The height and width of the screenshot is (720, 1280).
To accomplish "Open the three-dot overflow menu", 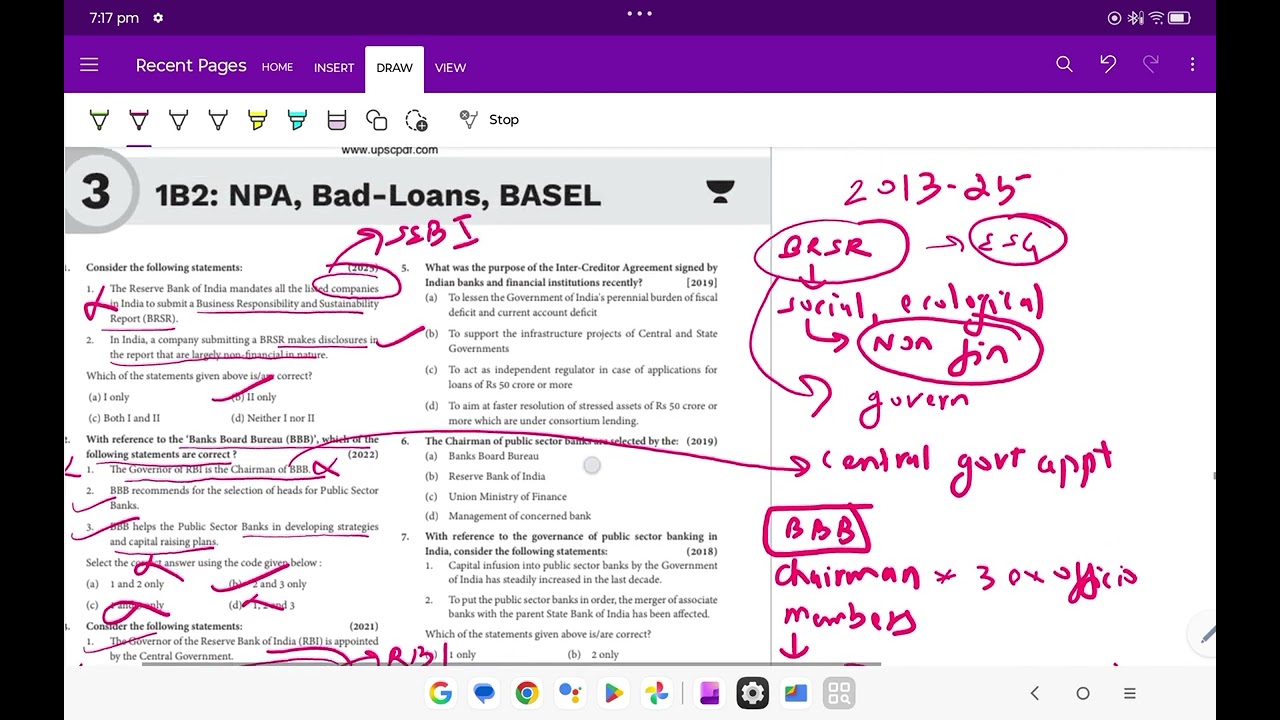I will tap(1192, 64).
